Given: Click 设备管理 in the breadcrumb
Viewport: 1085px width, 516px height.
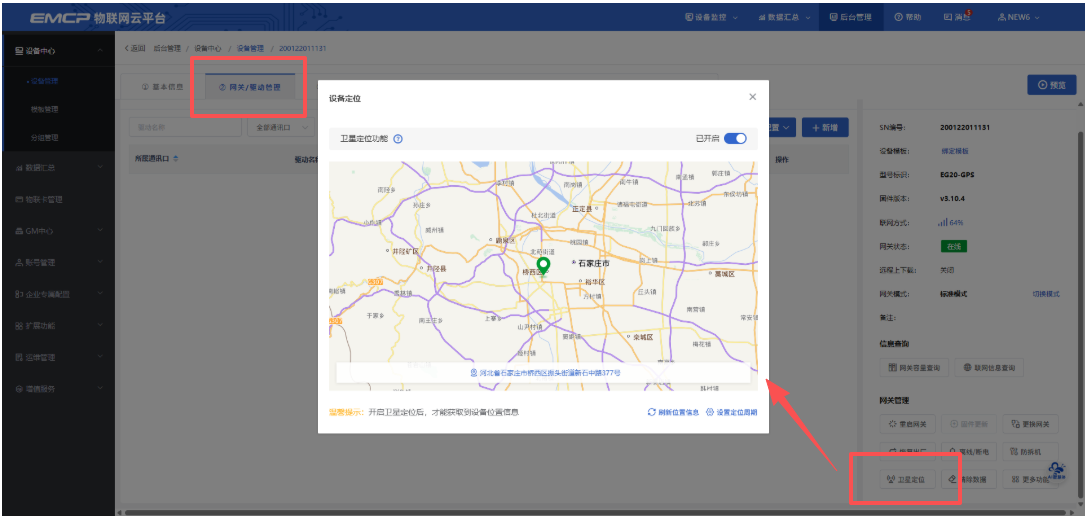Looking at the screenshot, I should click(x=250, y=48).
